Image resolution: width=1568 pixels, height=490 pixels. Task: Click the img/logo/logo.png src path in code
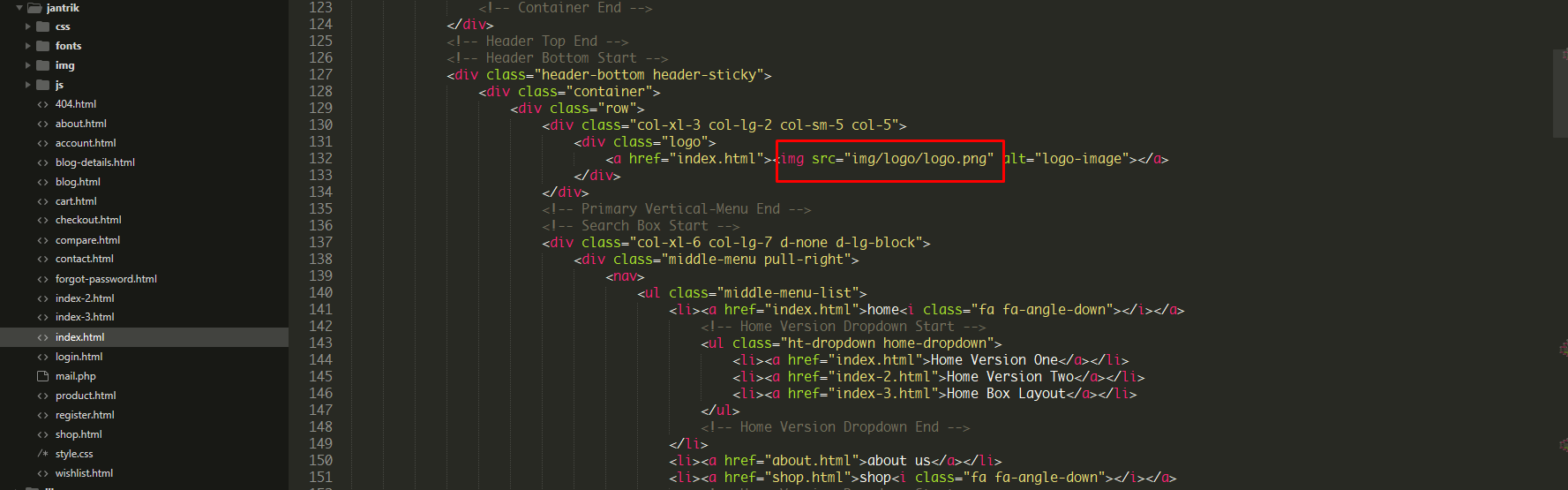[x=919, y=159]
